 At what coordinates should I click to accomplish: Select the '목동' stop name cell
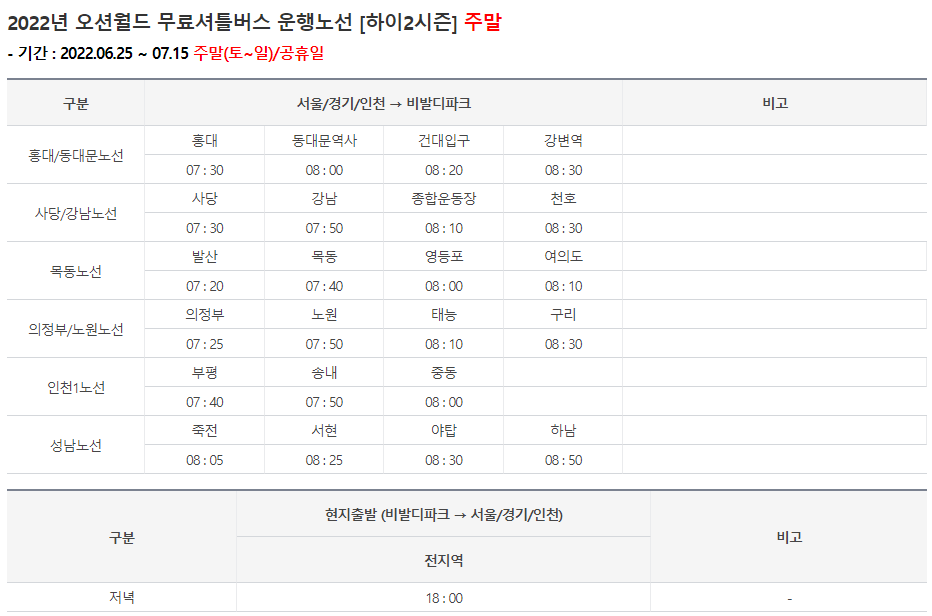[324, 257]
